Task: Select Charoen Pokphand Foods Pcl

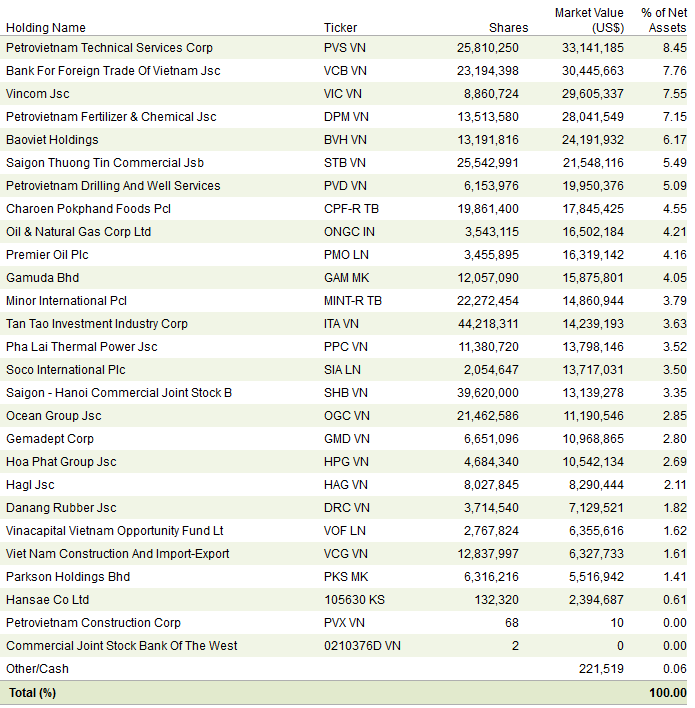Action: point(88,209)
